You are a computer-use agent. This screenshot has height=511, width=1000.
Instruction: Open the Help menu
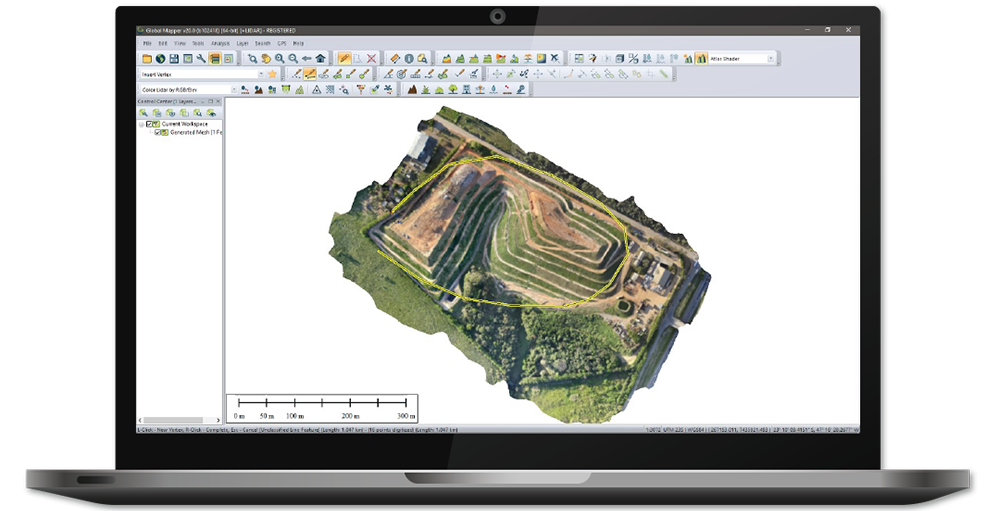(298, 43)
